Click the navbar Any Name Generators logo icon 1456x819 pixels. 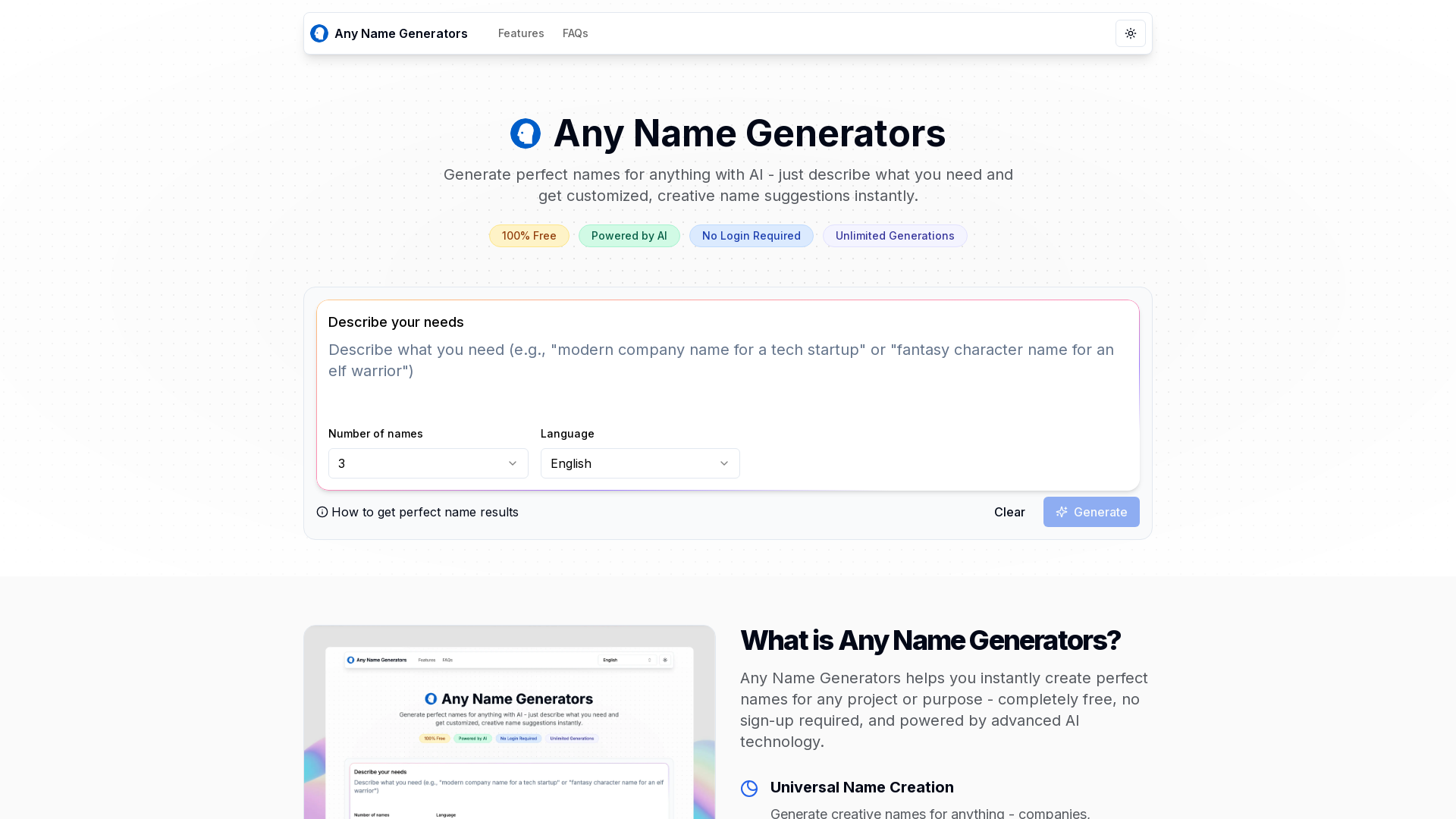click(x=319, y=33)
